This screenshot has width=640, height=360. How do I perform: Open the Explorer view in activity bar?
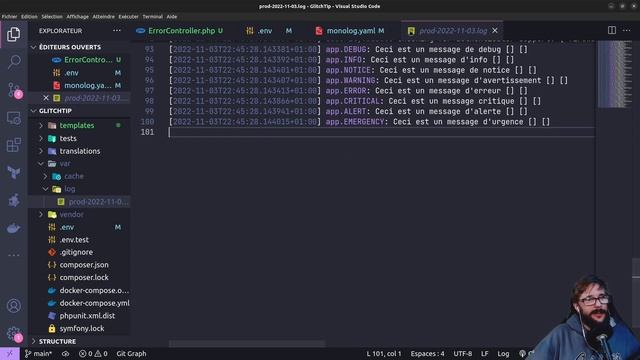(x=13, y=34)
